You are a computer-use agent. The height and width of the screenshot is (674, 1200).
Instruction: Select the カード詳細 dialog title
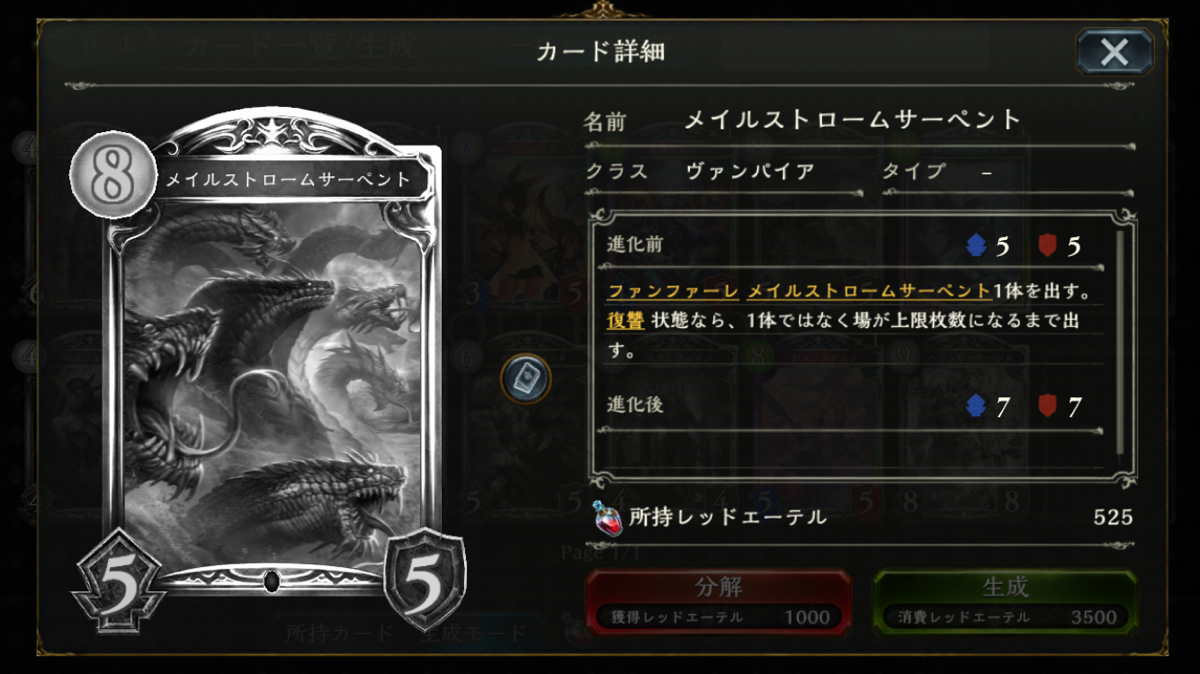click(x=600, y=52)
